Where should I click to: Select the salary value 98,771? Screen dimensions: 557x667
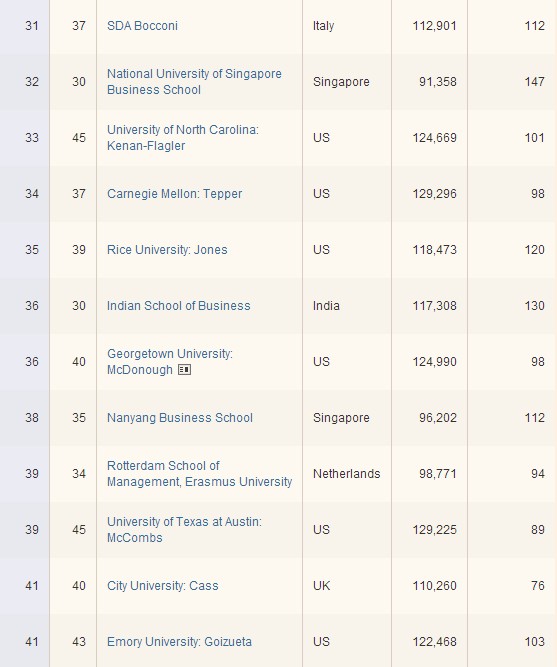tap(438, 474)
